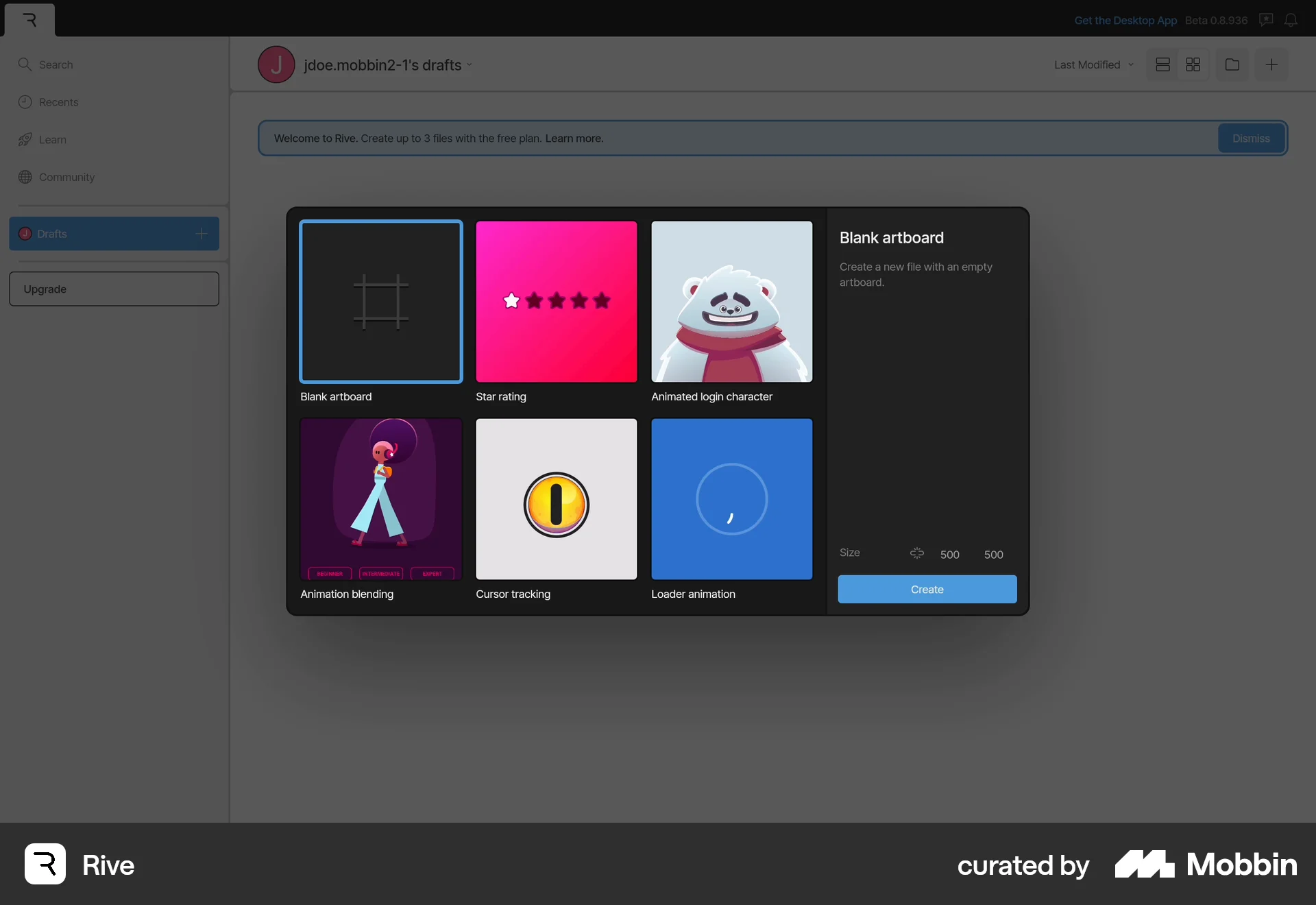The width and height of the screenshot is (1316, 905).
Task: Switch to grid view layout
Action: point(1193,64)
